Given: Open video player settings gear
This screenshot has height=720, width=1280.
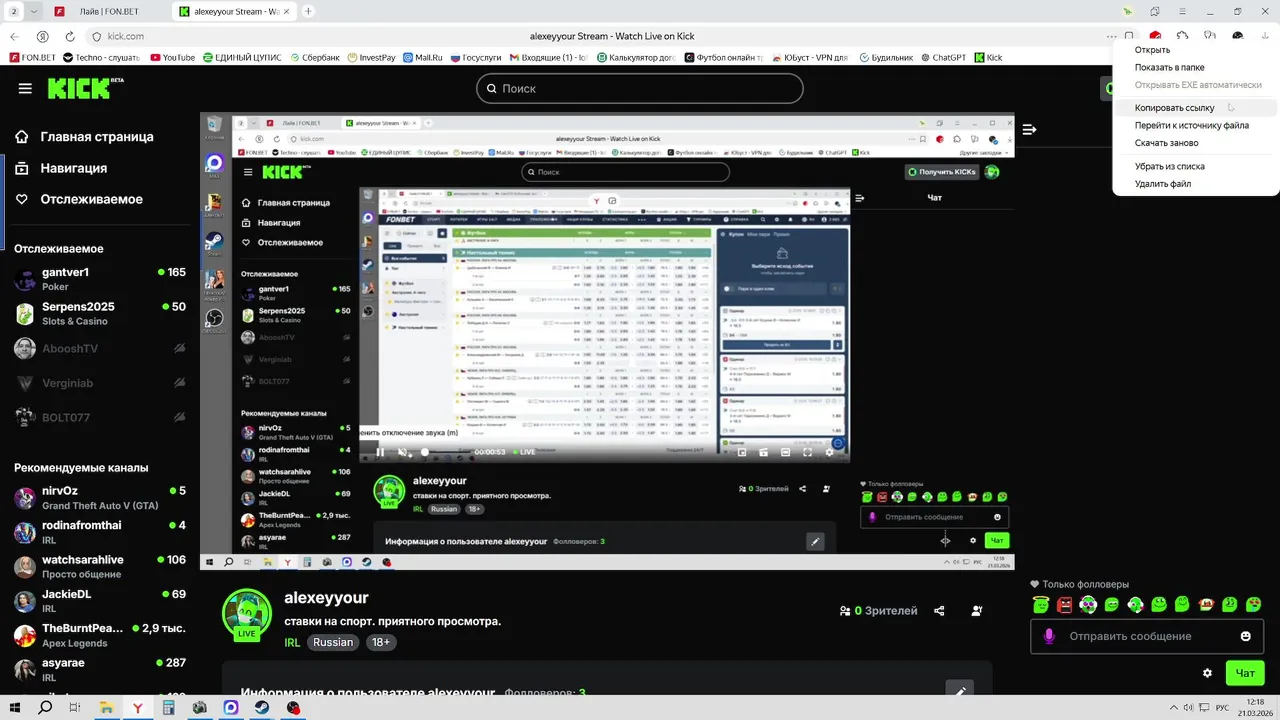Looking at the screenshot, I should (x=829, y=452).
